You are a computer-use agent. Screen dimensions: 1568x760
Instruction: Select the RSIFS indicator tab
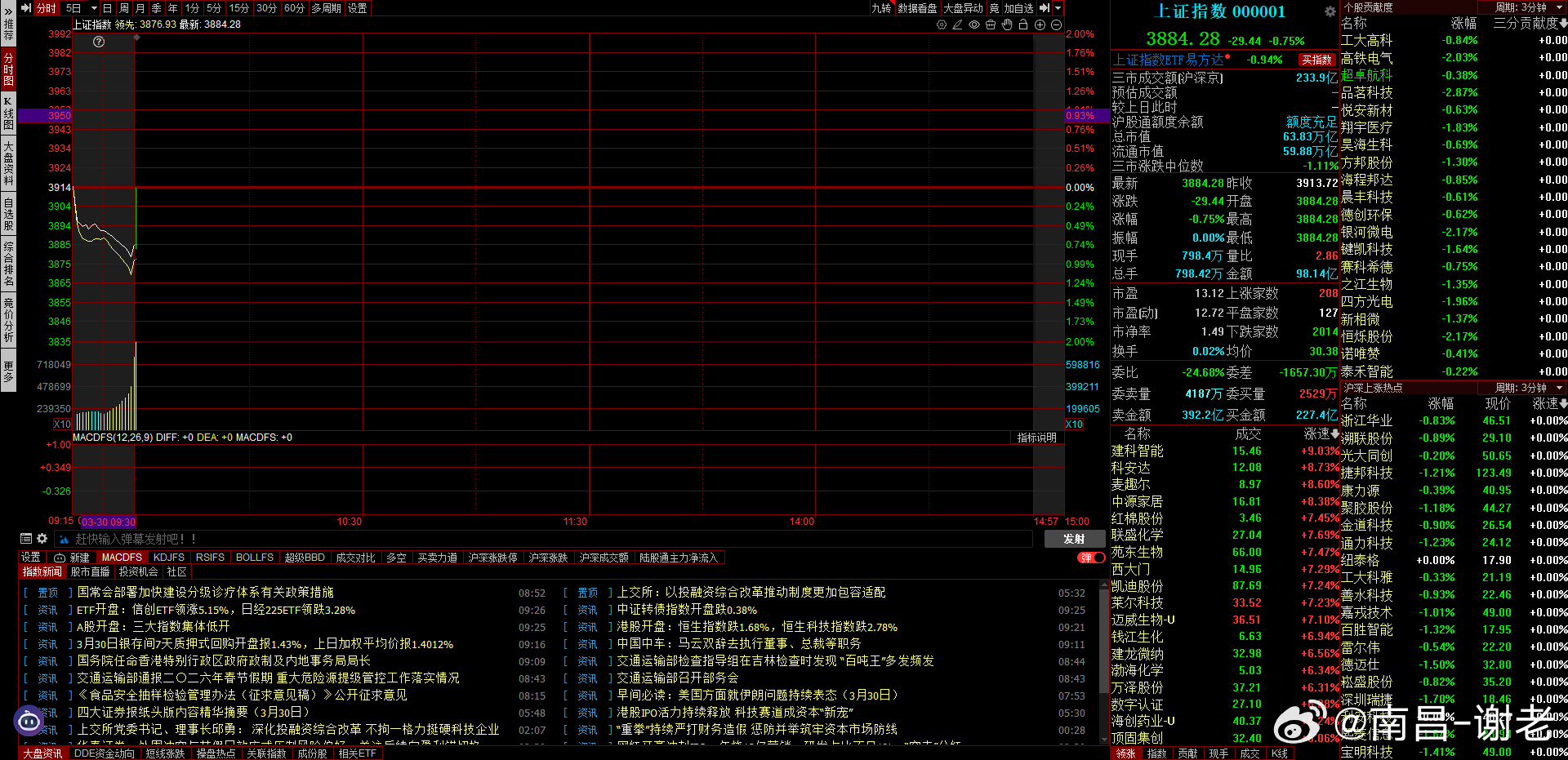[210, 558]
